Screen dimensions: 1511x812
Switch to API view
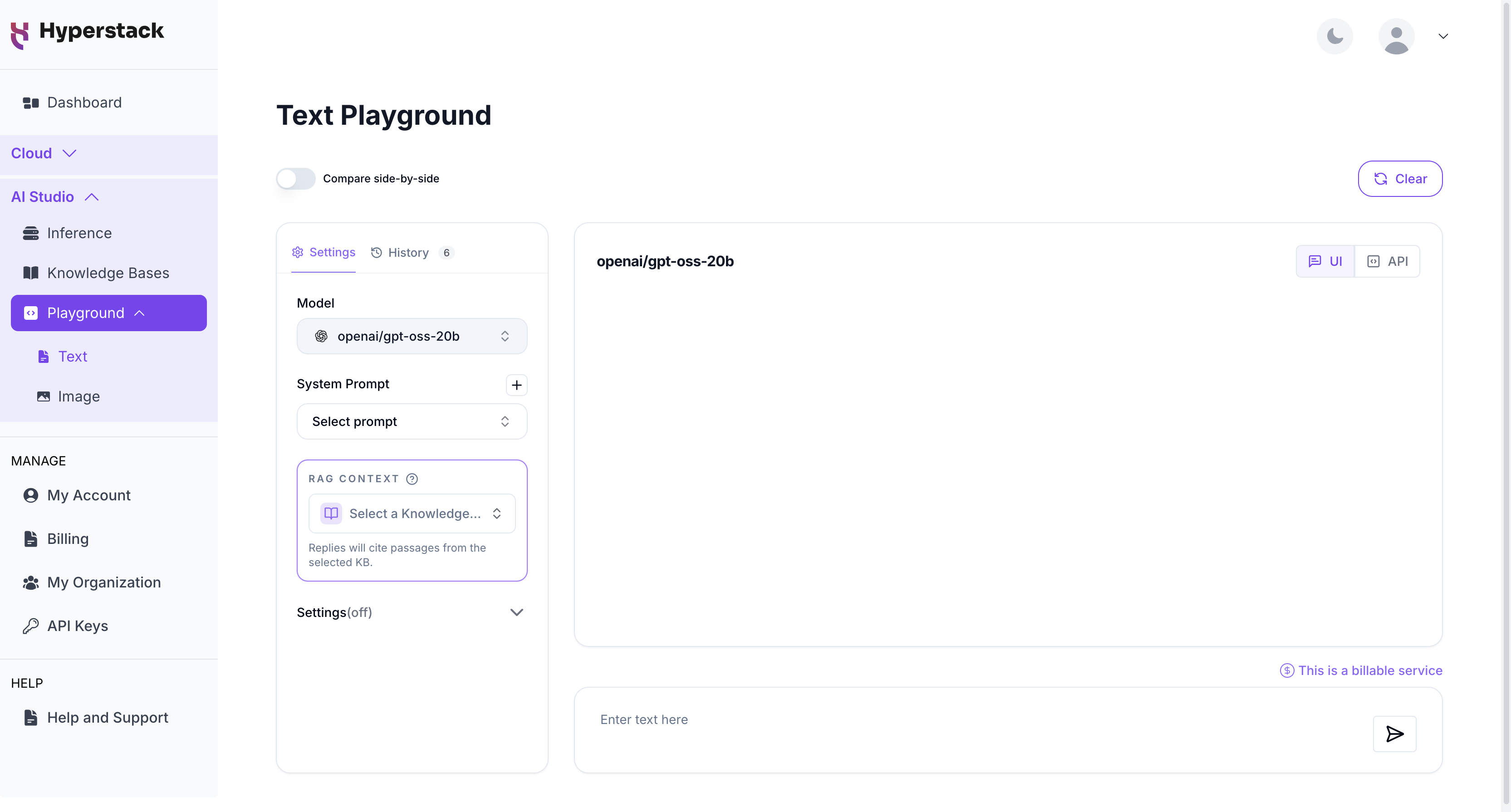click(x=1387, y=261)
